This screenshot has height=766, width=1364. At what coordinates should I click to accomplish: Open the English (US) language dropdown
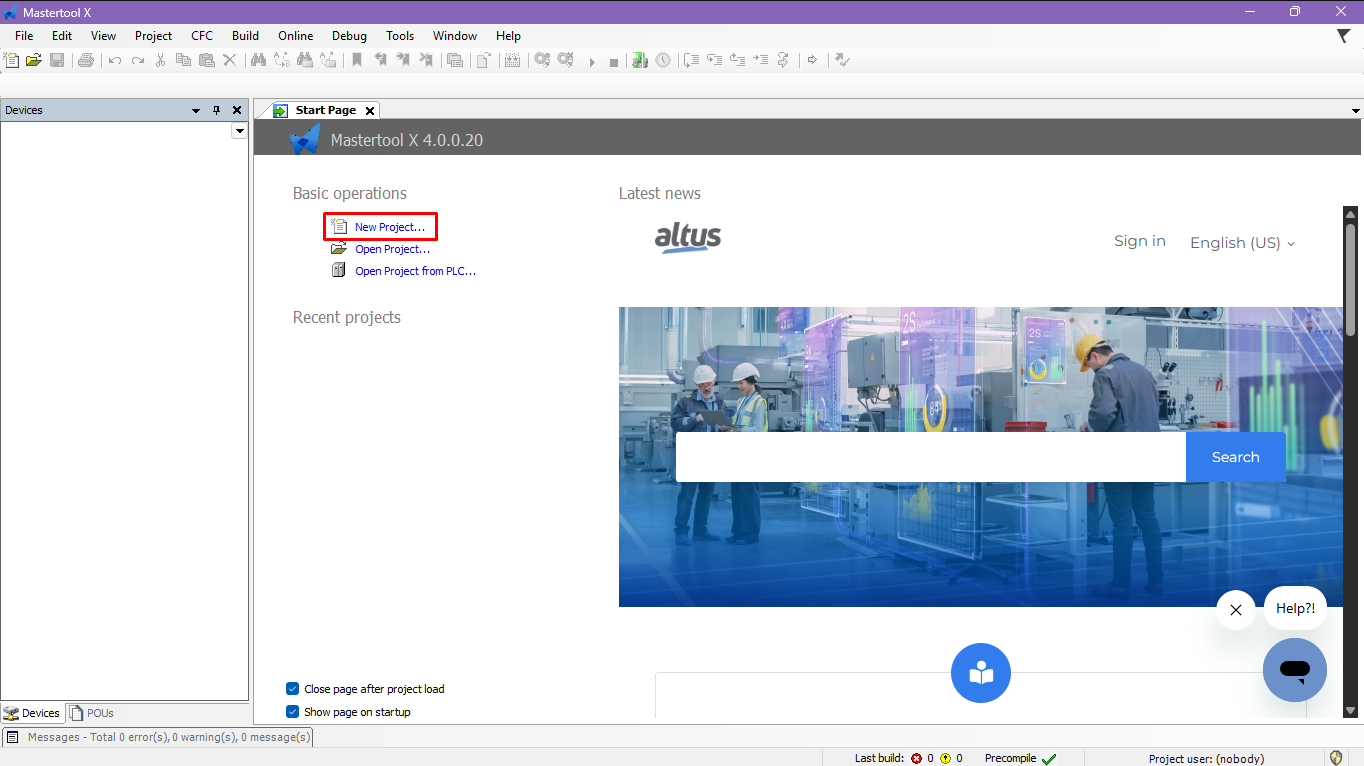coord(1242,243)
